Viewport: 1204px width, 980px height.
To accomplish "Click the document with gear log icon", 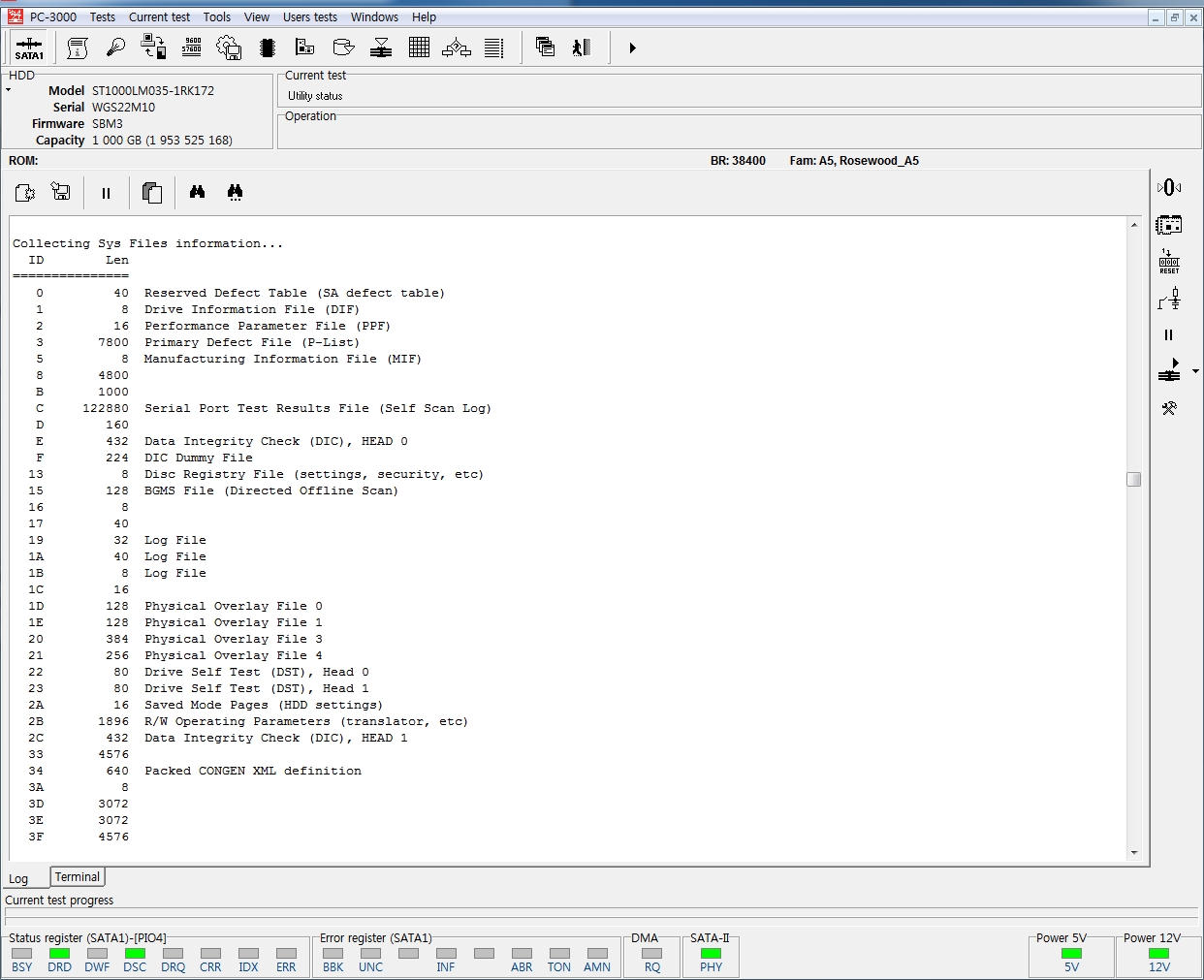I will (25, 193).
